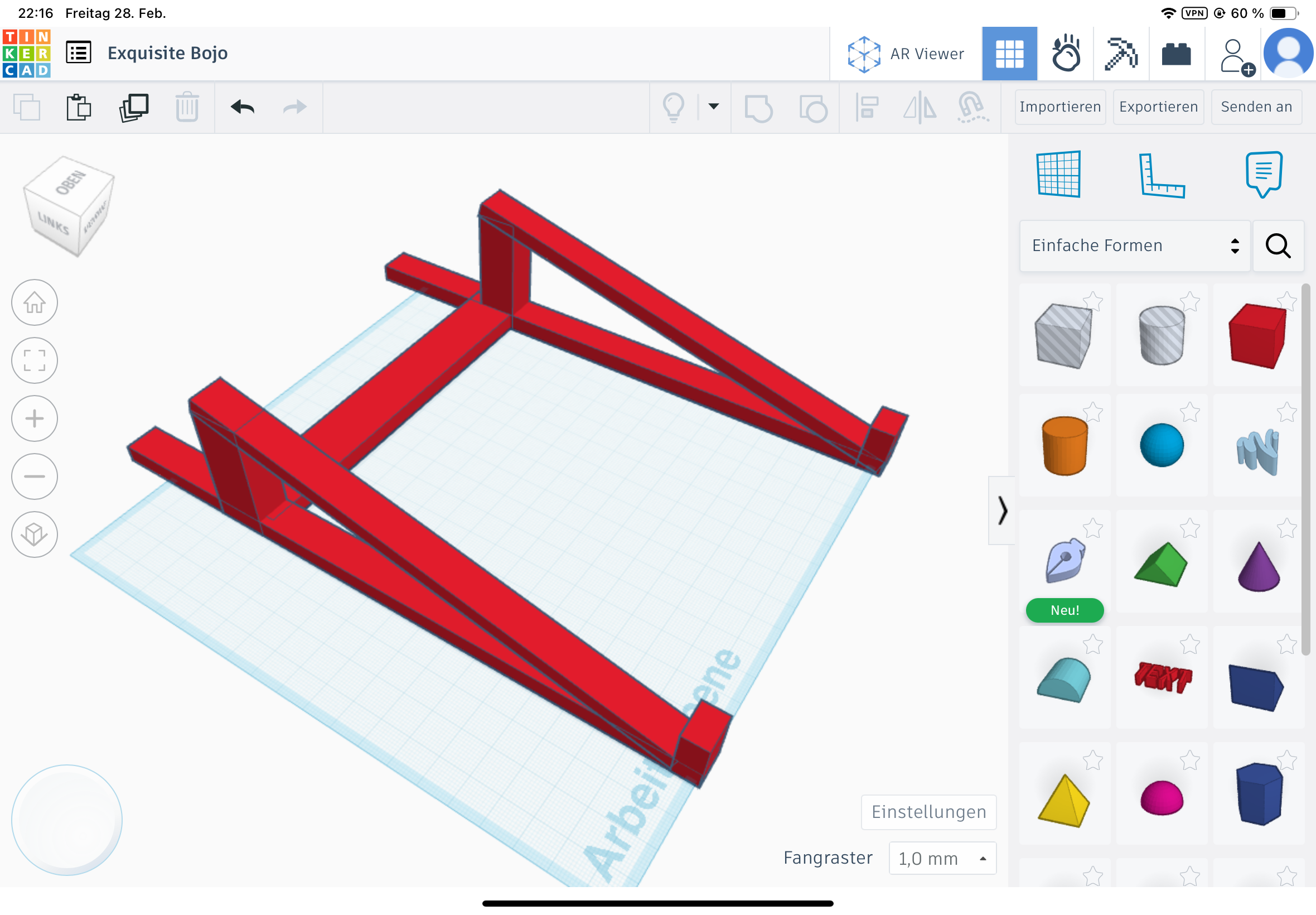Favorite the blue Sphere with its star
Image resolution: width=1316 pixels, height=915 pixels.
pyautogui.click(x=1190, y=412)
